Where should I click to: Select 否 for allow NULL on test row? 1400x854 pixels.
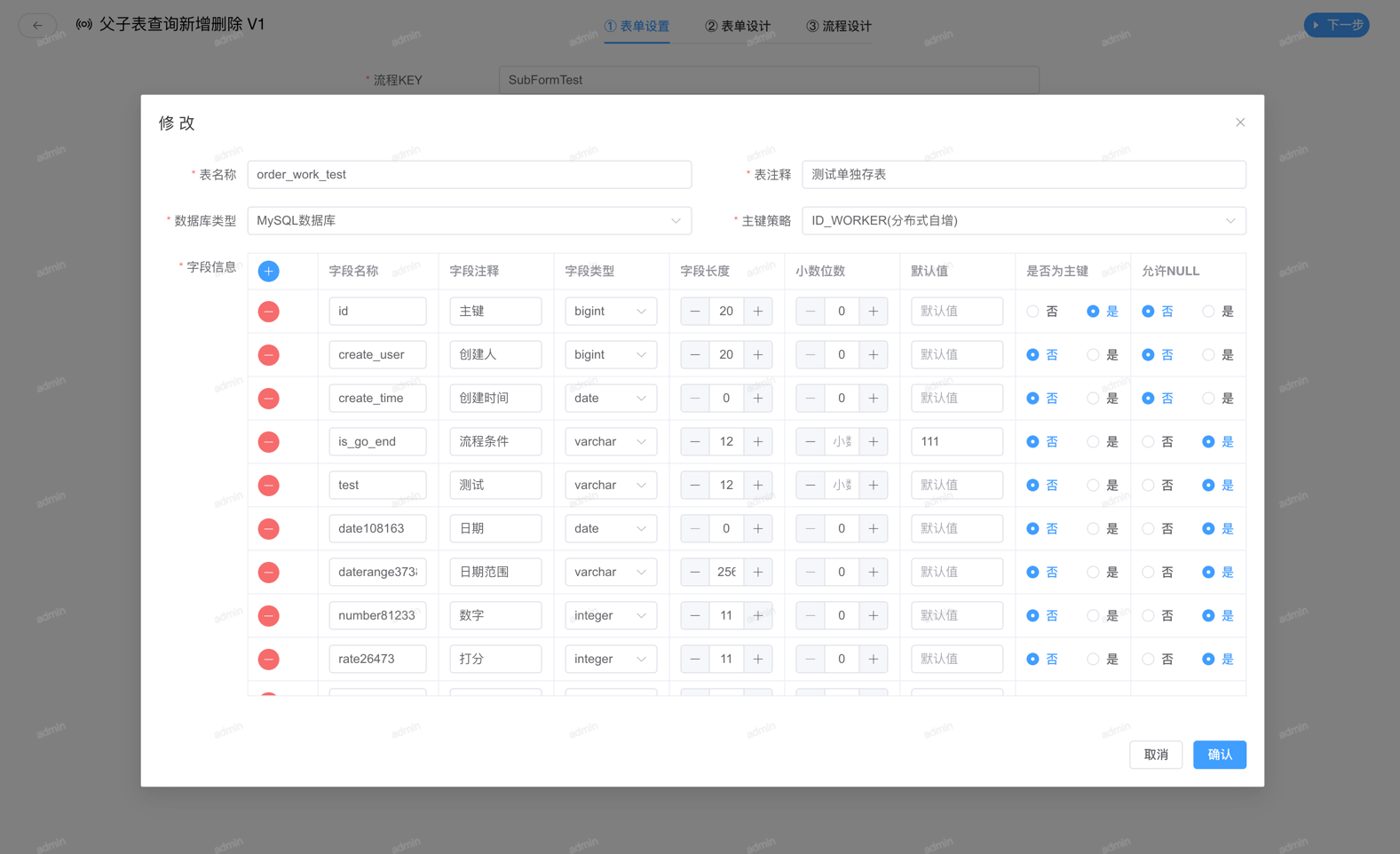point(1148,486)
